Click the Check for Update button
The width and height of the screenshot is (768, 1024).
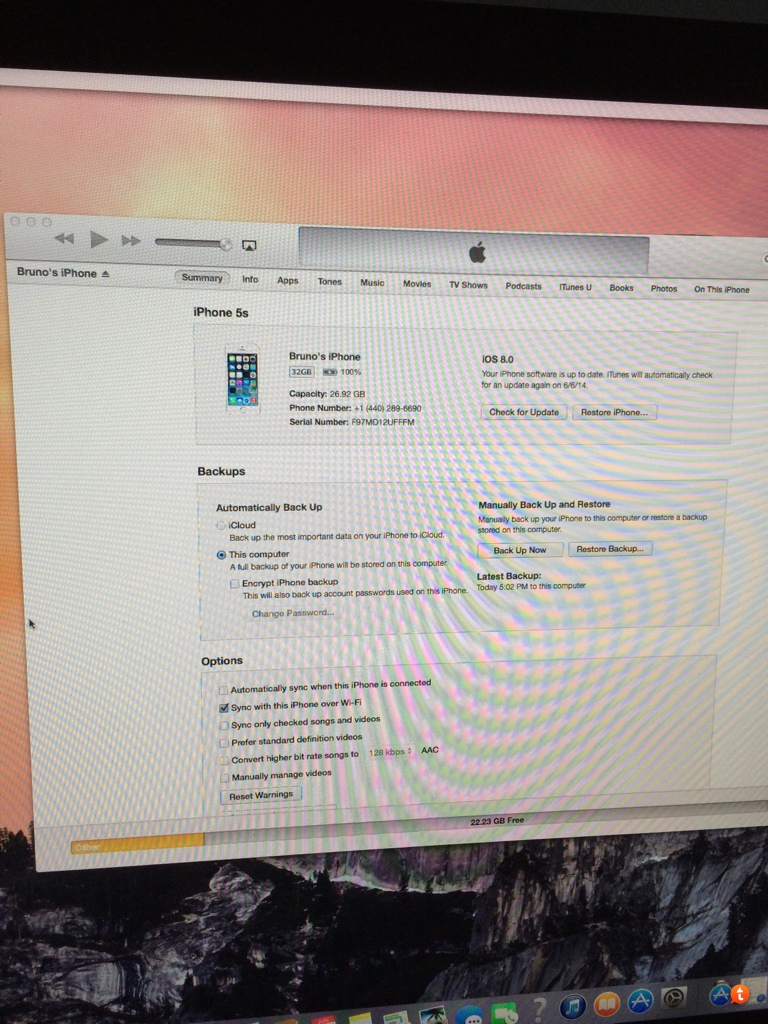coord(524,412)
